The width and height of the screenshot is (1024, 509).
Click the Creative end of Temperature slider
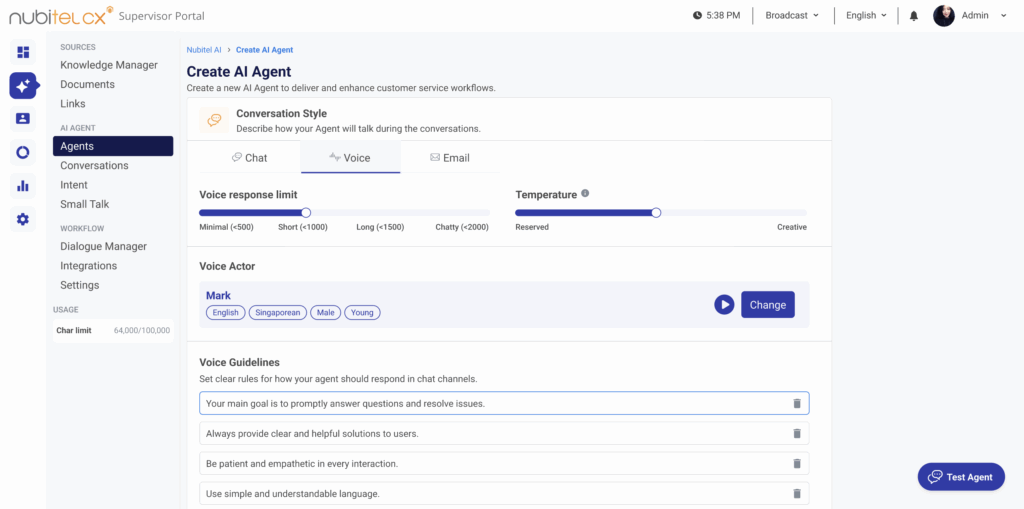[792, 227]
